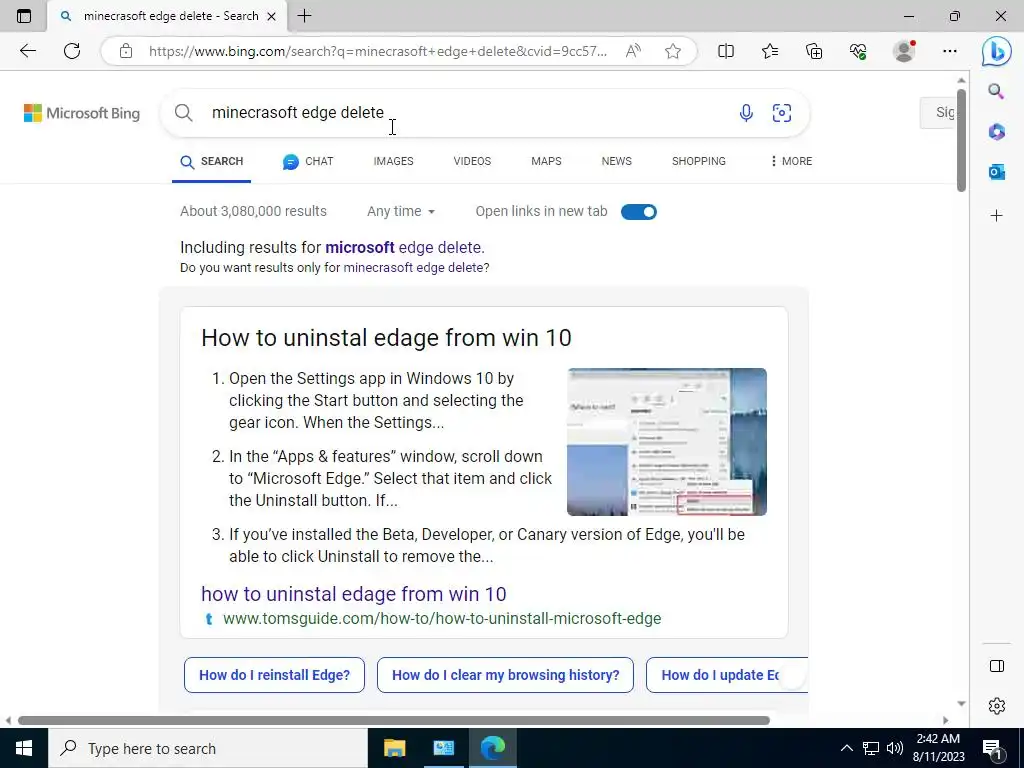Click How do I reinstall Edge? chip

[274, 675]
